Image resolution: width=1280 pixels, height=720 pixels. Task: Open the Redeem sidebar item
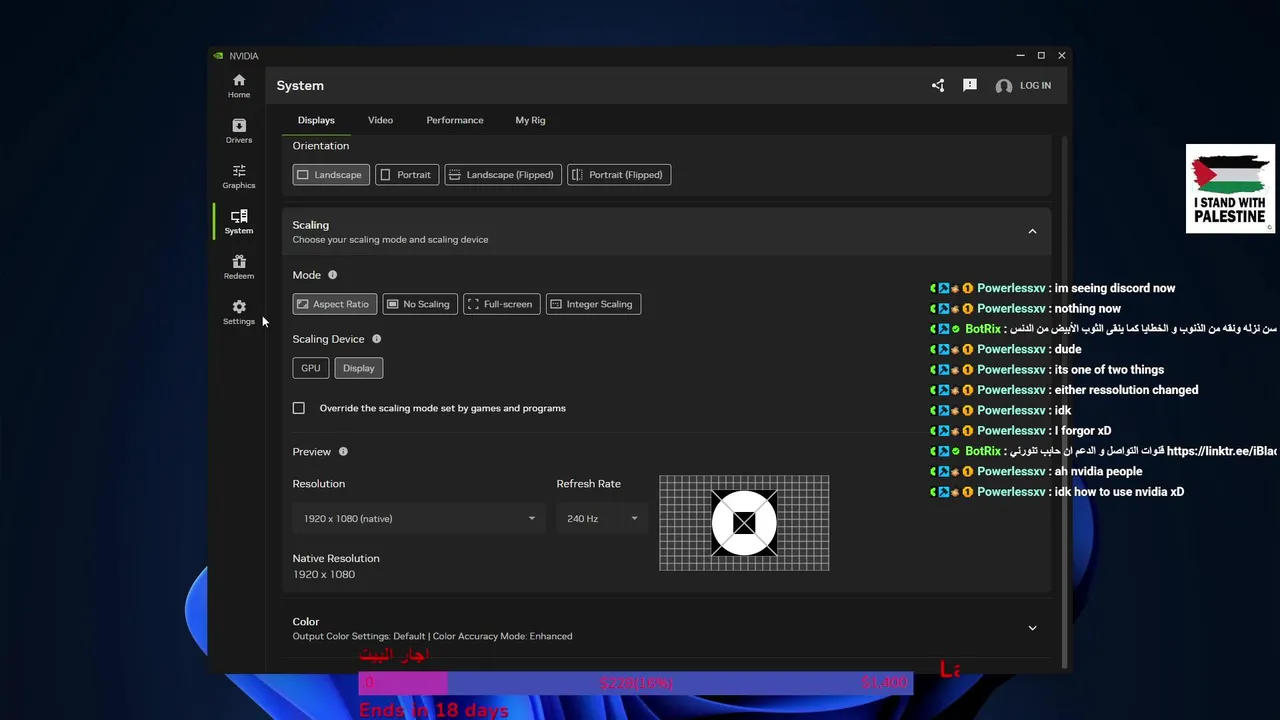(239, 267)
